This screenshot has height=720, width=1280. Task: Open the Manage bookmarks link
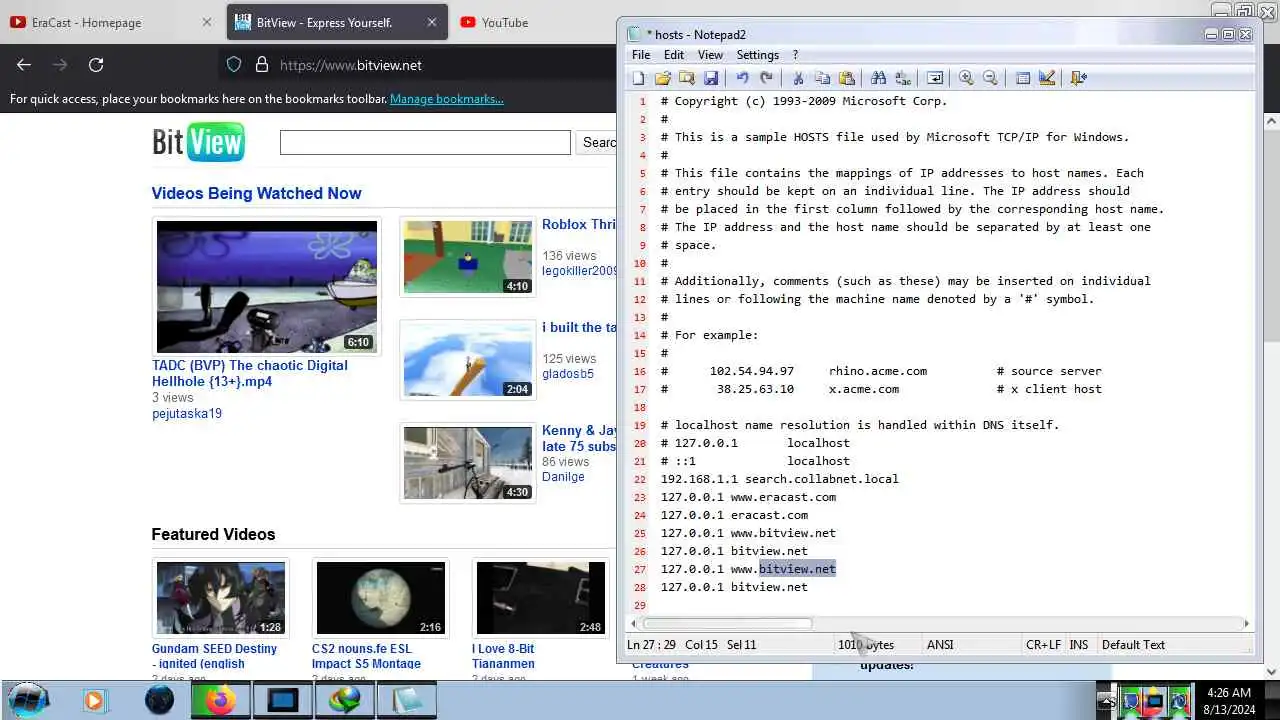point(447,99)
